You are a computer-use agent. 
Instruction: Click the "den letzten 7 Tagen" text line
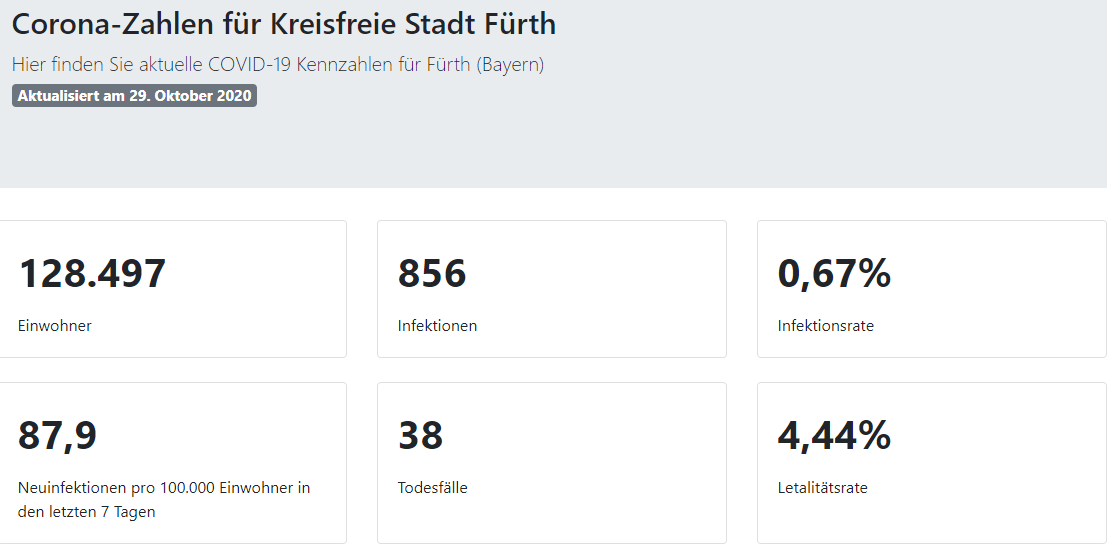(x=87, y=512)
